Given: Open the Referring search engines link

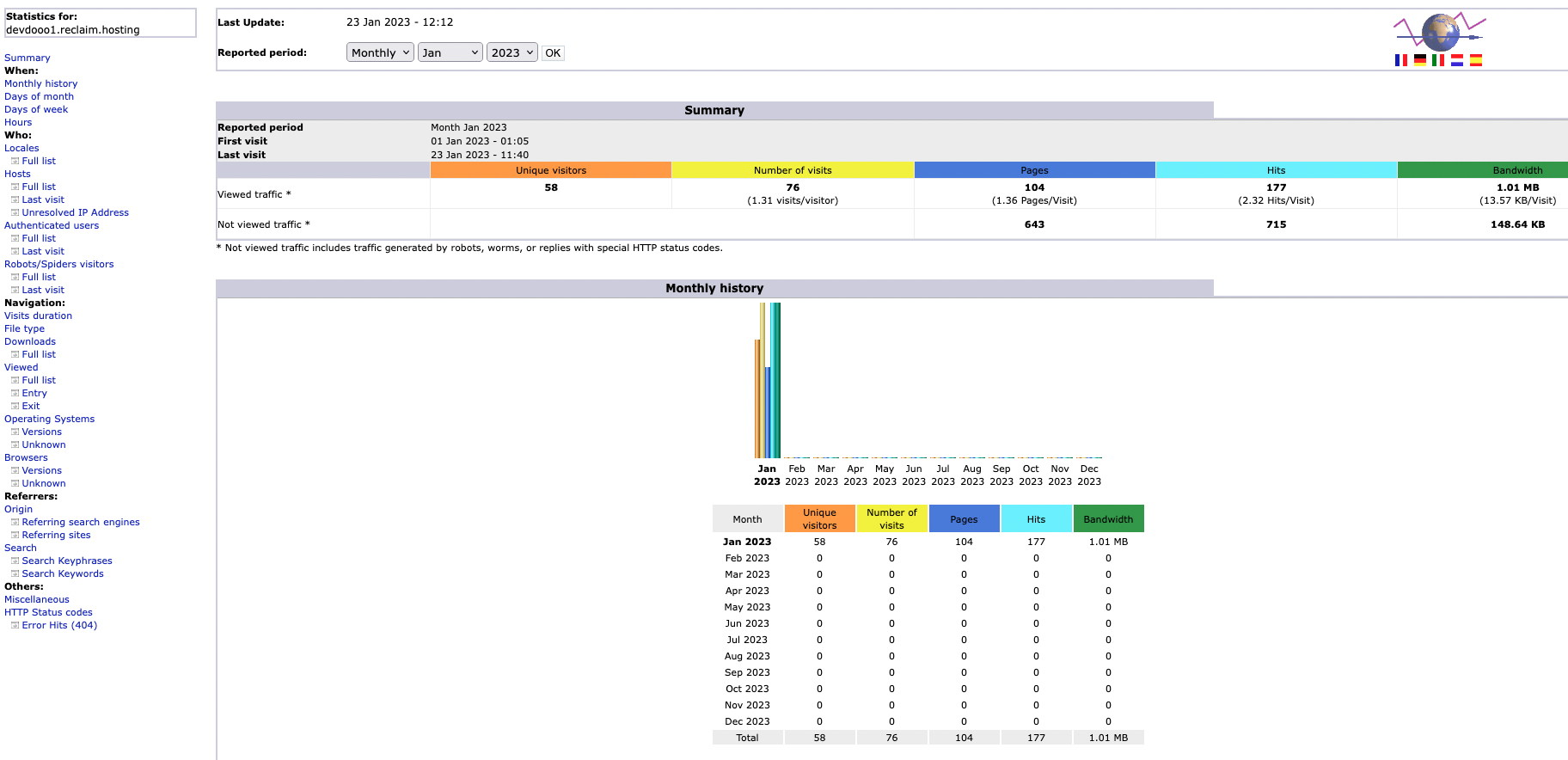Looking at the screenshot, I should [x=81, y=522].
